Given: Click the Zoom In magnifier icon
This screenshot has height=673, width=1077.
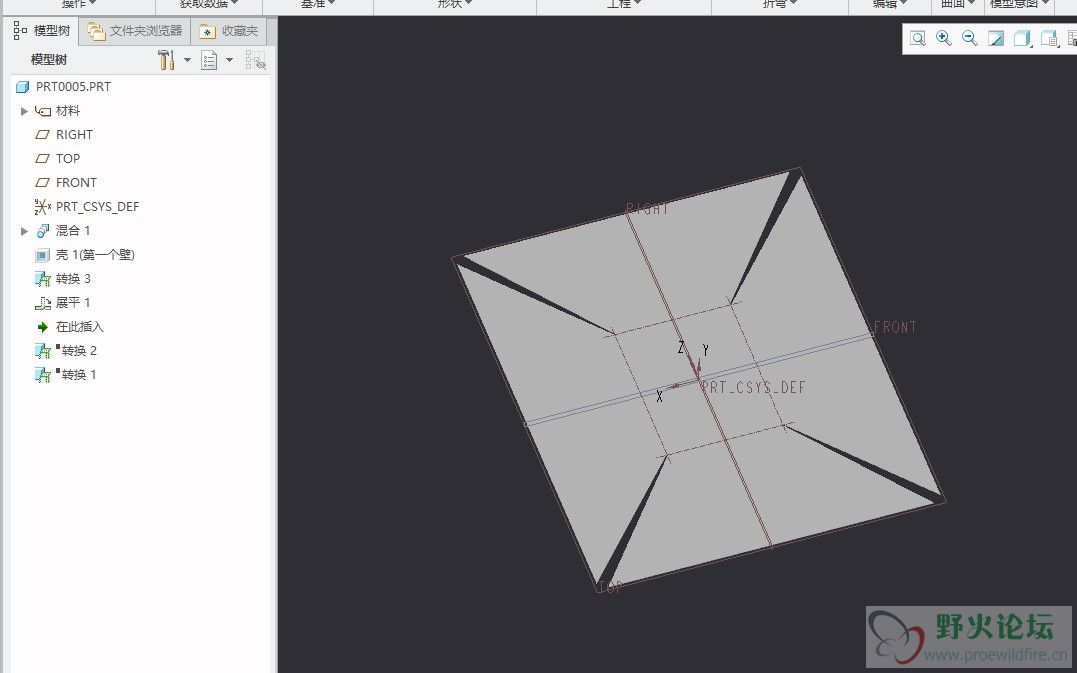Looking at the screenshot, I should coord(944,38).
